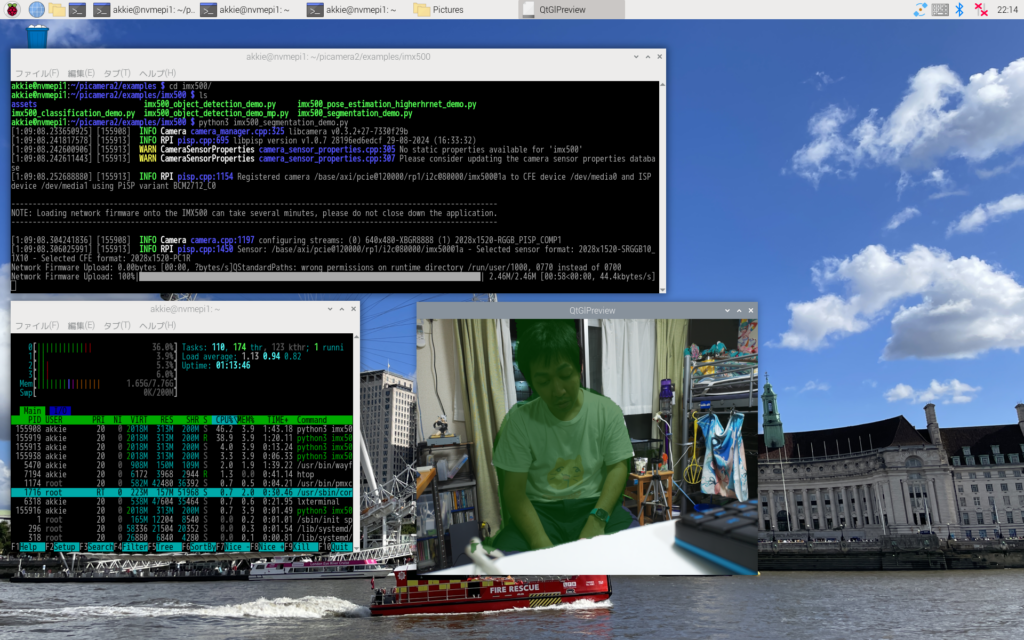Sort htop by the USER column header
The width and height of the screenshot is (1024, 640).
coord(54,420)
